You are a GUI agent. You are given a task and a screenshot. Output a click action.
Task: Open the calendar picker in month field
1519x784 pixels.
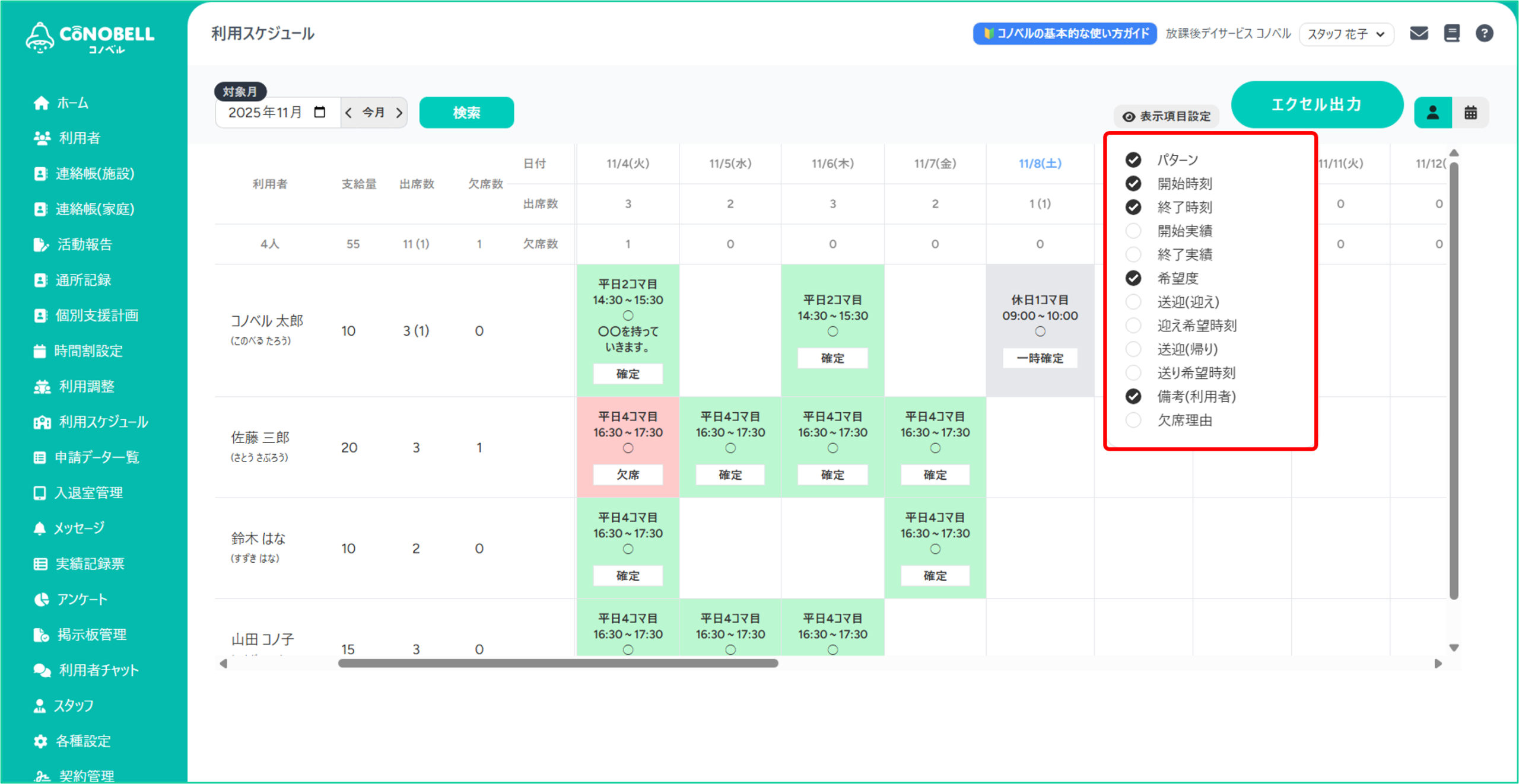(320, 112)
